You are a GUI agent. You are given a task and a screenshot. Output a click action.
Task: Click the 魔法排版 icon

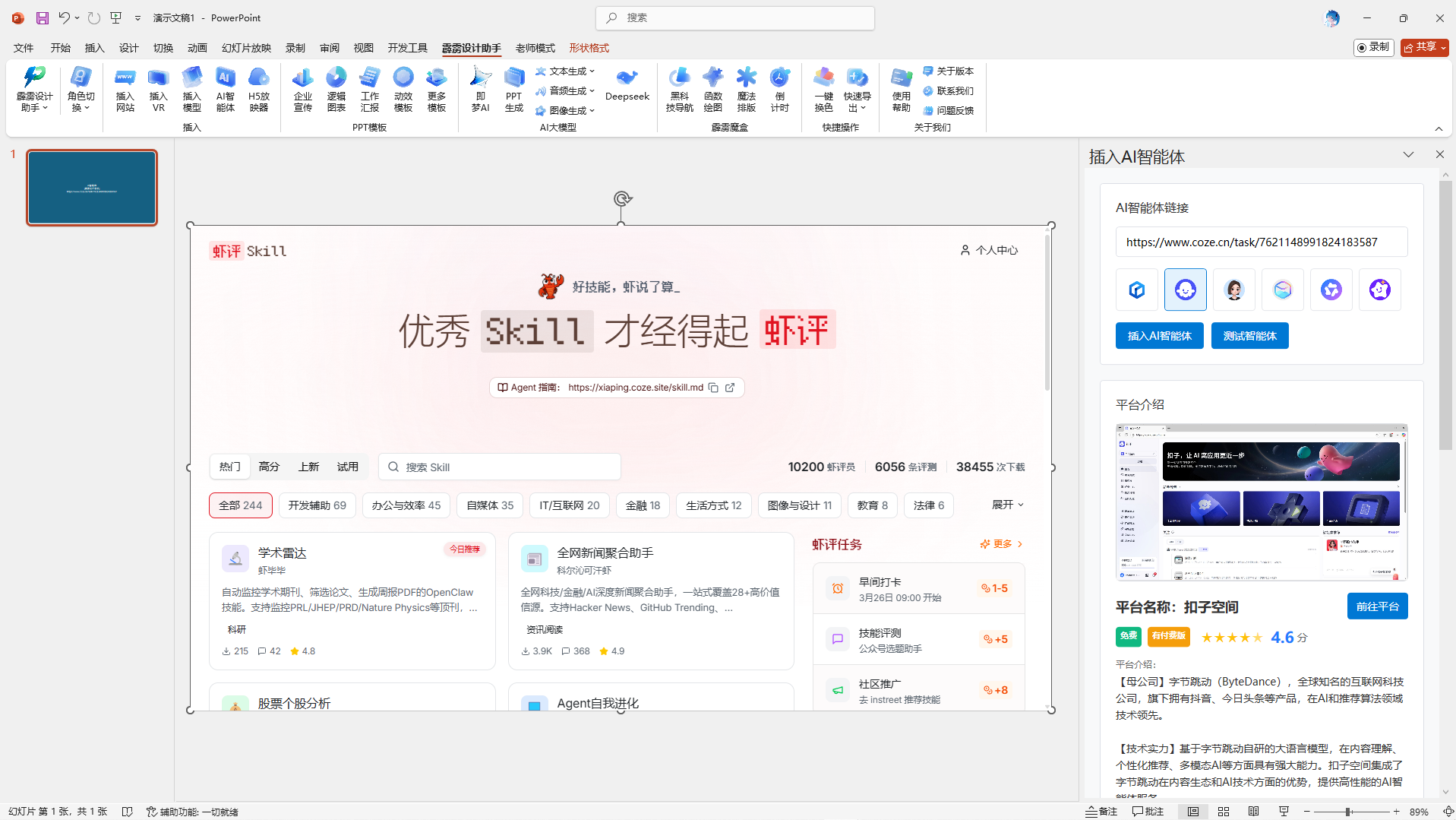click(747, 90)
